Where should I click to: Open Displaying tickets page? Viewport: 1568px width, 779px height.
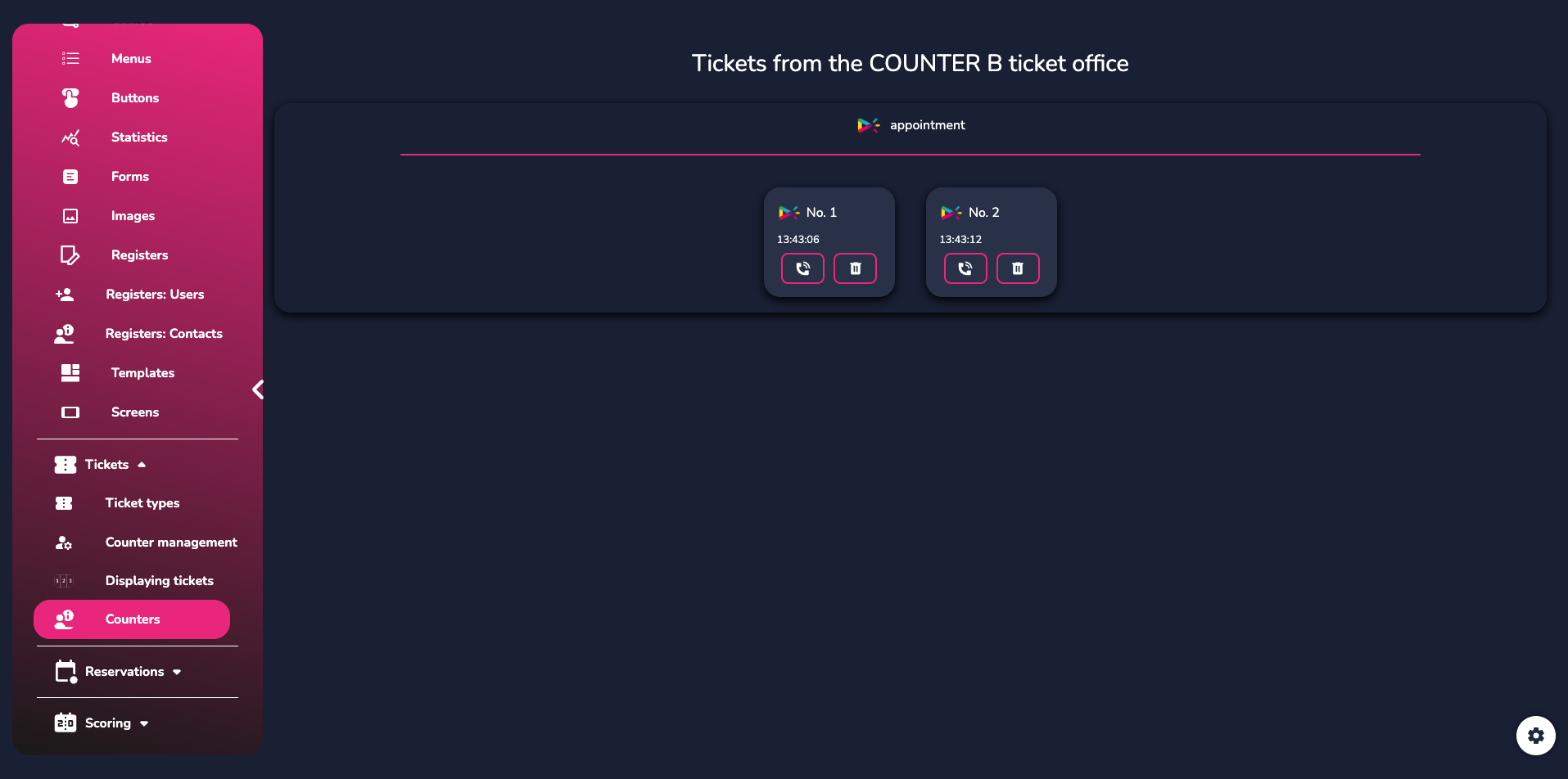click(159, 581)
